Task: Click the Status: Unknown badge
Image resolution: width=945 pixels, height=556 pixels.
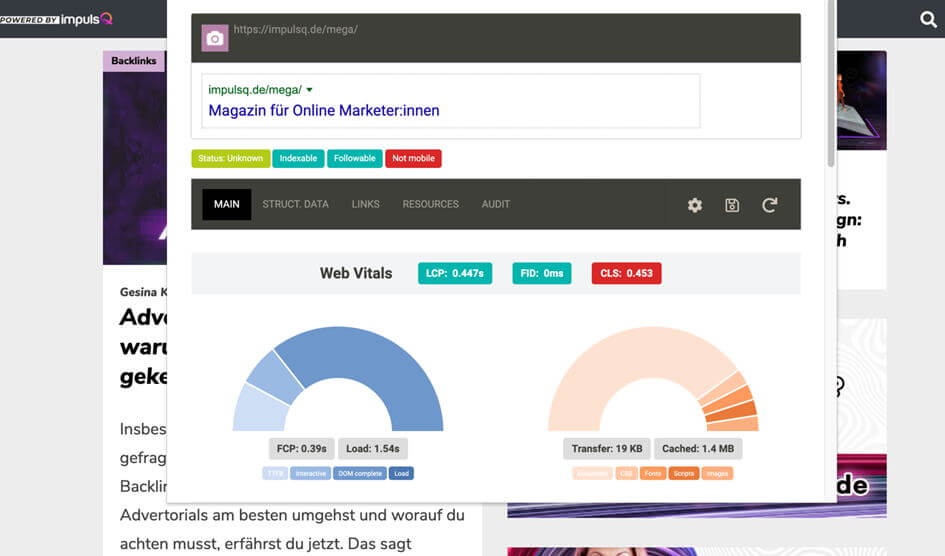Action: [230, 158]
